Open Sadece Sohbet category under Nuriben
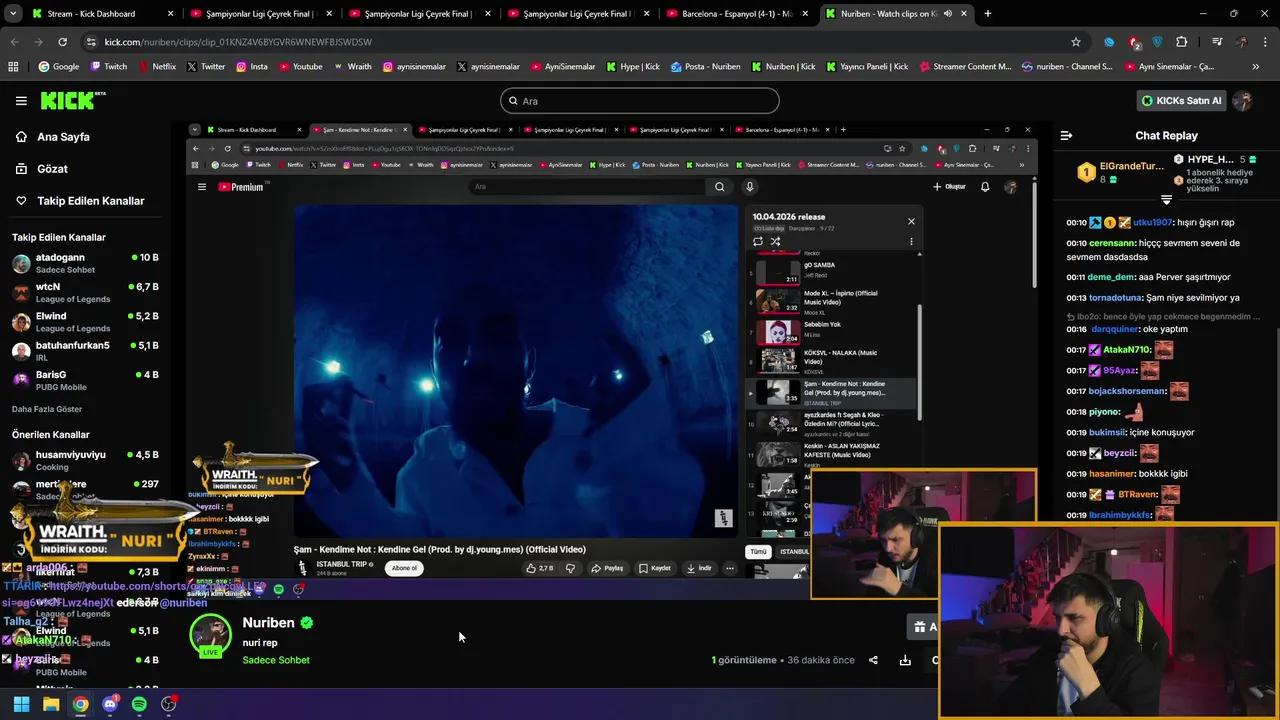This screenshot has width=1280, height=720. (276, 660)
